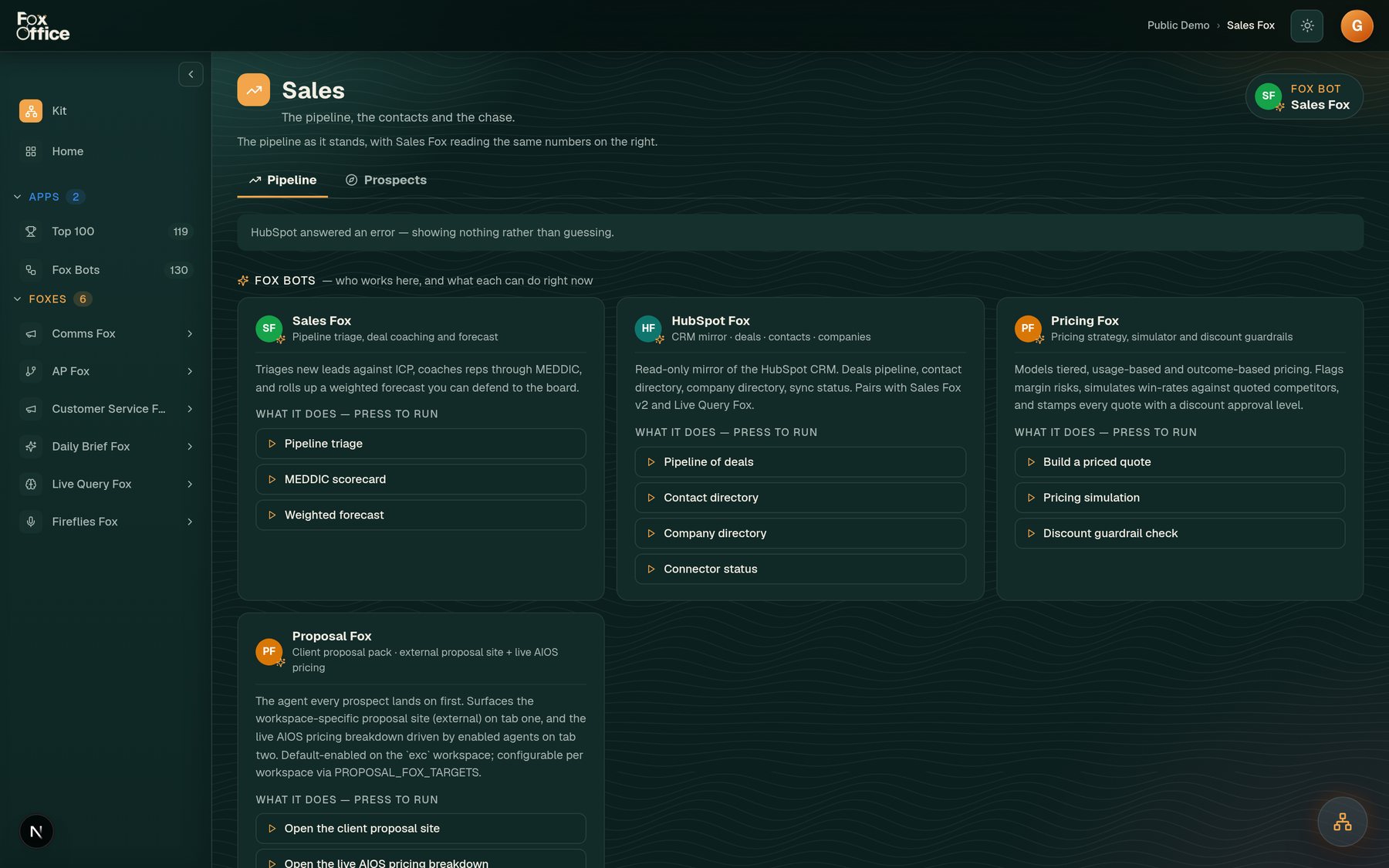This screenshot has width=1389, height=868.
Task: Open Public Demo in the breadcrumb
Action: (1178, 25)
